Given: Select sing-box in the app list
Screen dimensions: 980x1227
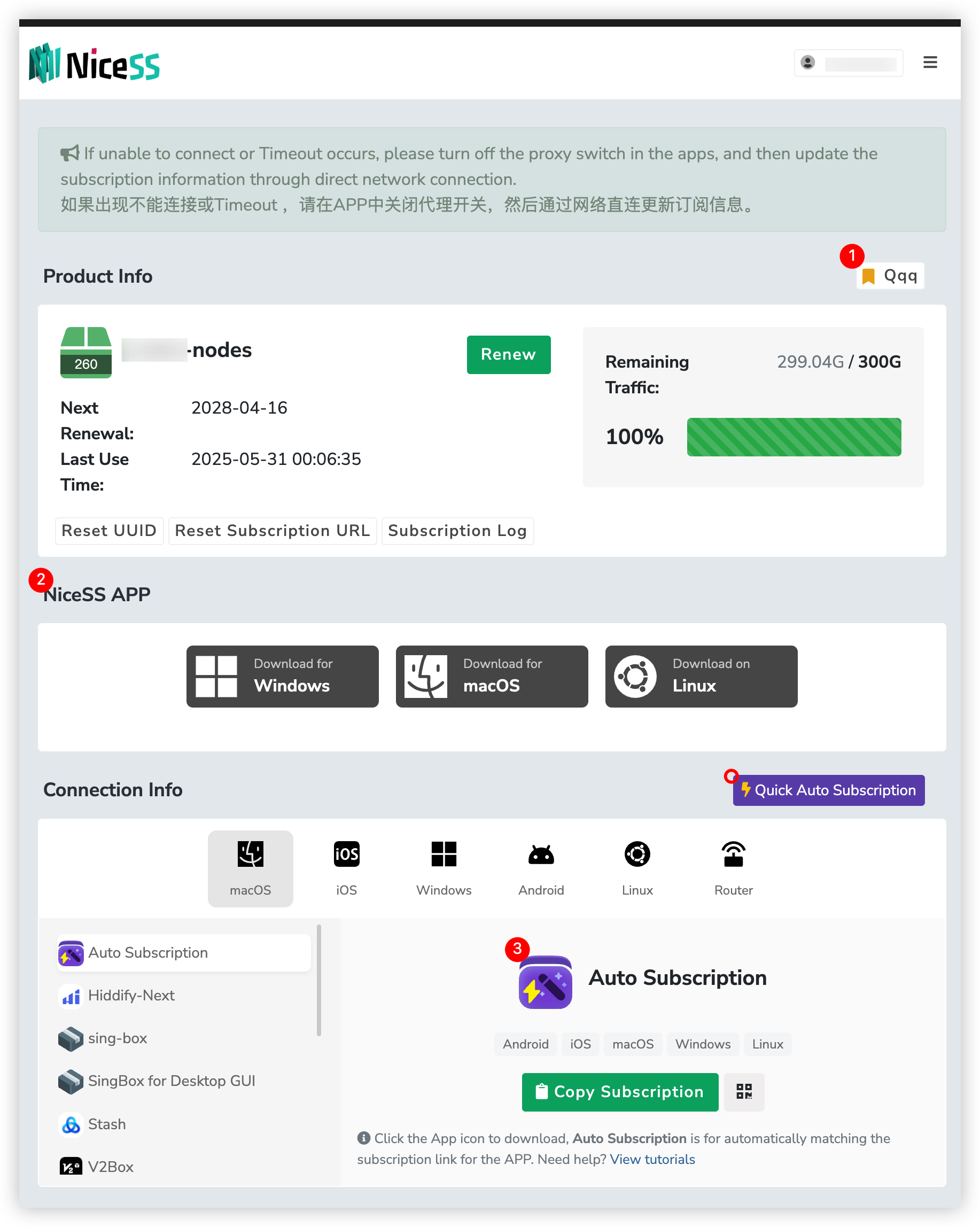Looking at the screenshot, I should click(184, 1039).
